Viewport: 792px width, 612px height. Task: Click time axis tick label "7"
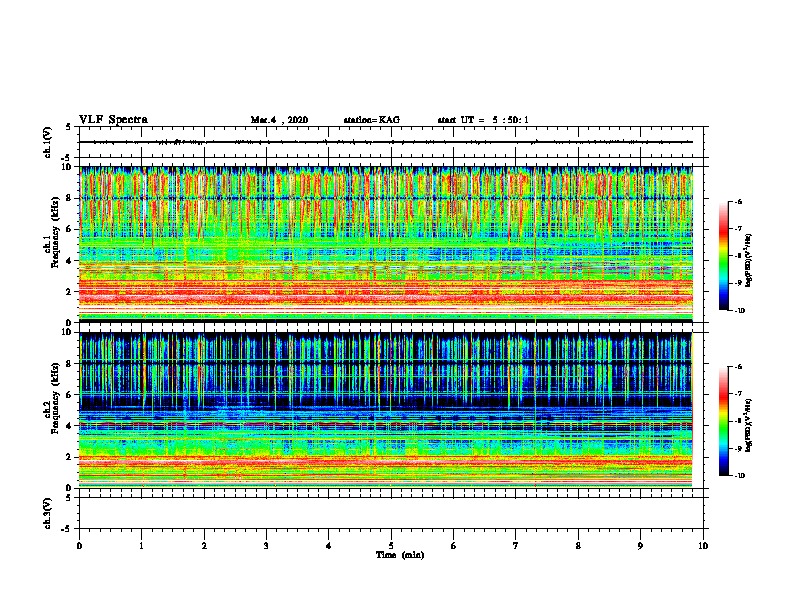(x=516, y=546)
